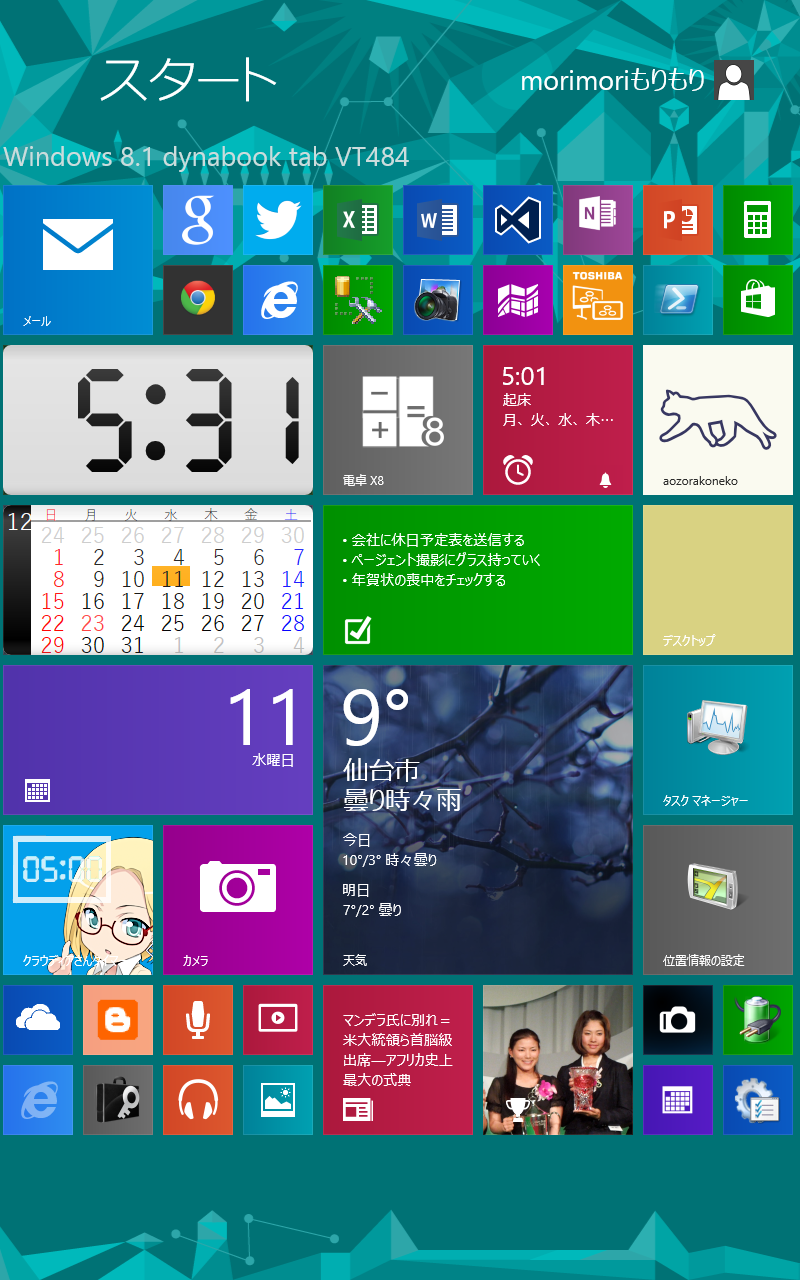Open the green tools-and-checklist tile
Viewport: 800px width, 1280px height.
(x=358, y=300)
